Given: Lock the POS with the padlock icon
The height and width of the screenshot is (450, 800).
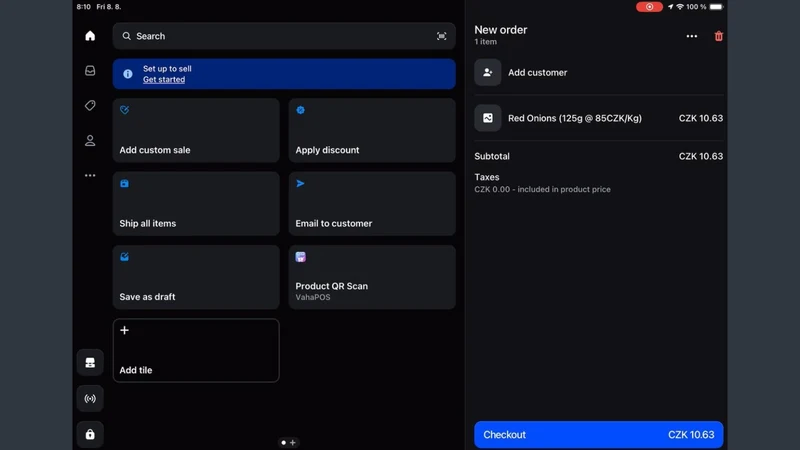Looking at the screenshot, I should click(x=90, y=434).
